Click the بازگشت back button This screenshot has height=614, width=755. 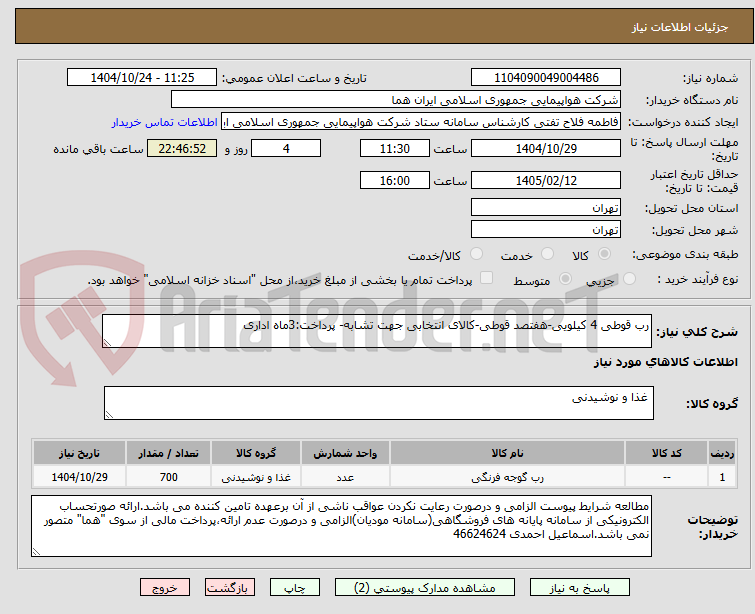point(229,588)
